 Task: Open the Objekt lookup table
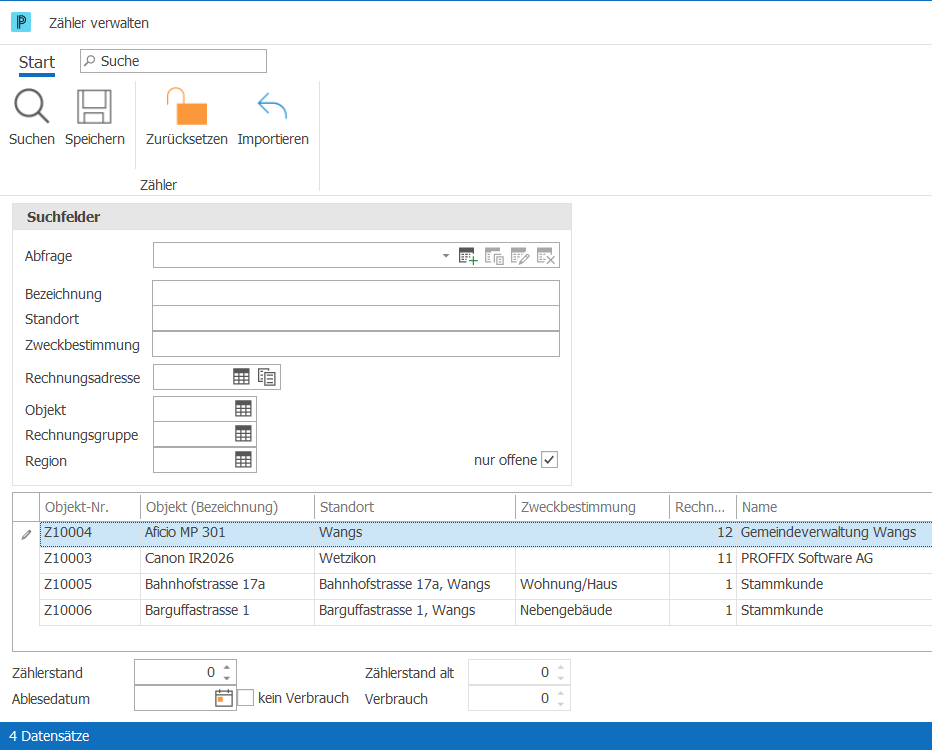(243, 409)
